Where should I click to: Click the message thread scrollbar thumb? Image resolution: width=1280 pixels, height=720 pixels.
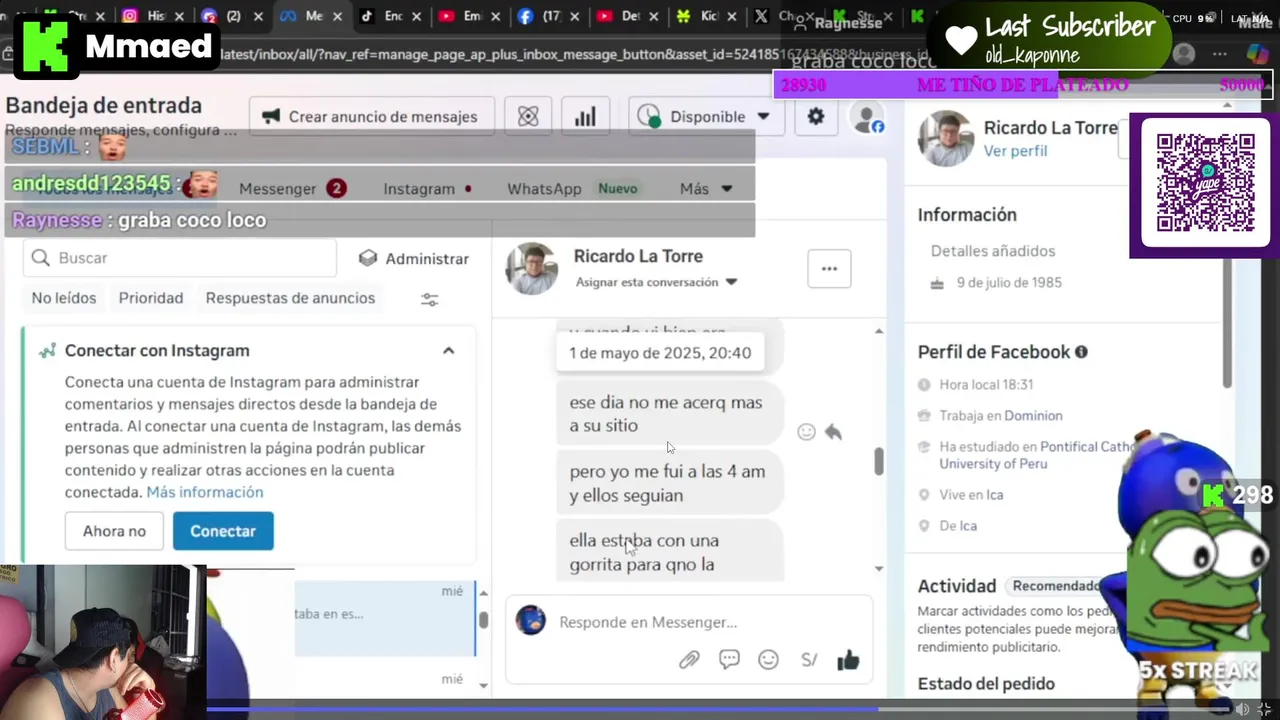(x=879, y=461)
